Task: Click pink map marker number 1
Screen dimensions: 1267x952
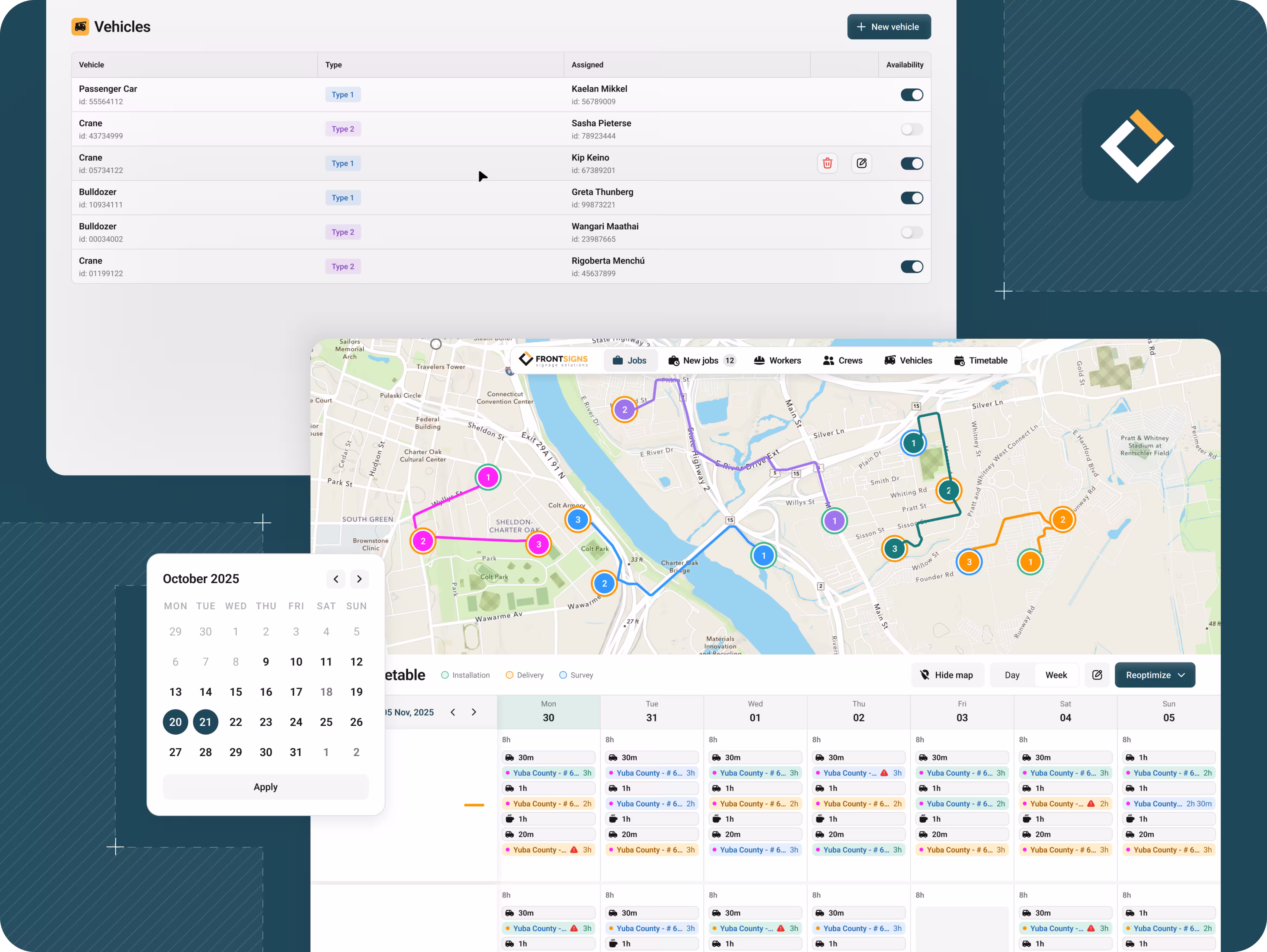Action: 488,477
